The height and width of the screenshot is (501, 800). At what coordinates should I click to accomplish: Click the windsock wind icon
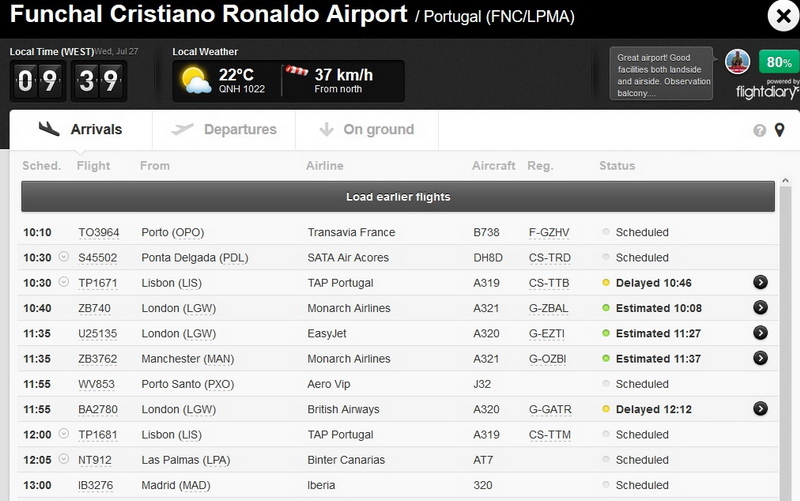(x=296, y=70)
